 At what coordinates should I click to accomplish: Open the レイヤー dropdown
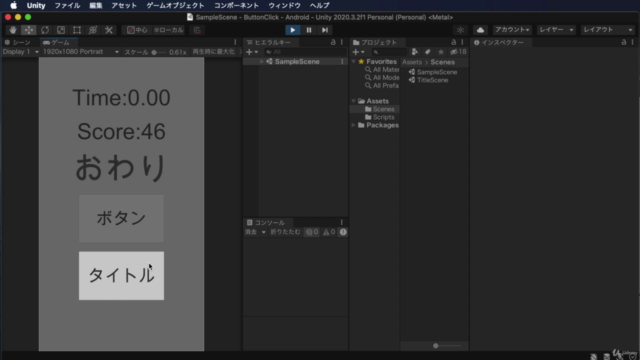coord(556,30)
